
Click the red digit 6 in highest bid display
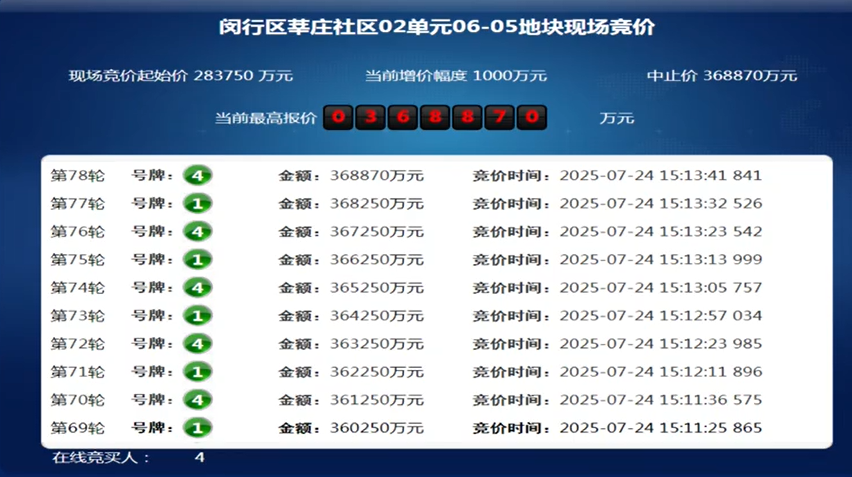coord(403,118)
